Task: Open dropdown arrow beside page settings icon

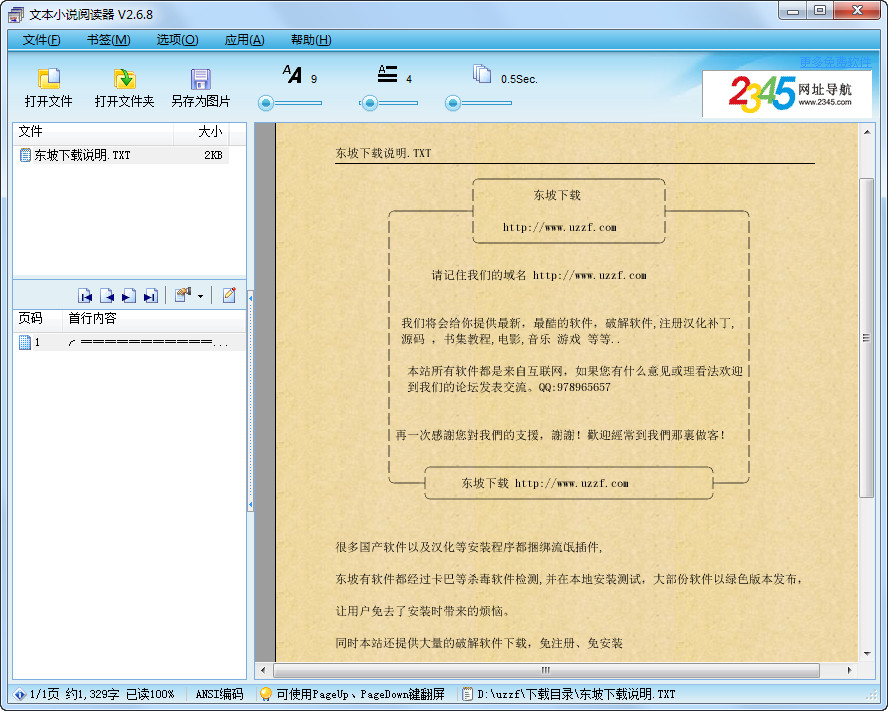Action: pos(200,296)
